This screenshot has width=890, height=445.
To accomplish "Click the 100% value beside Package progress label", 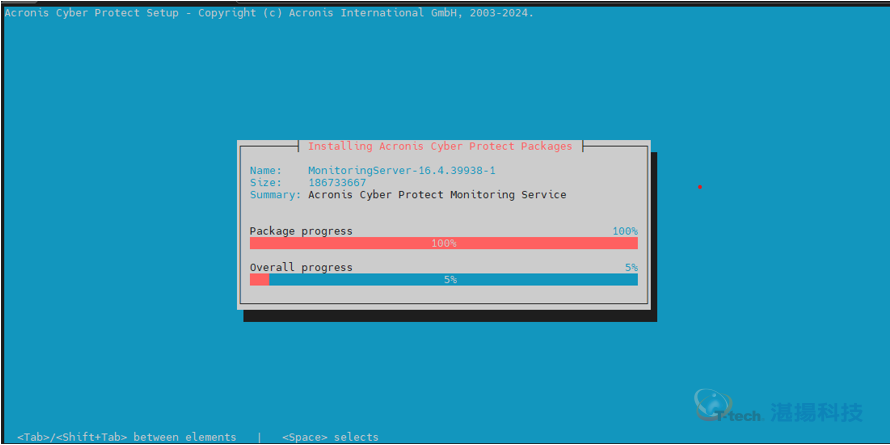I will pos(625,231).
